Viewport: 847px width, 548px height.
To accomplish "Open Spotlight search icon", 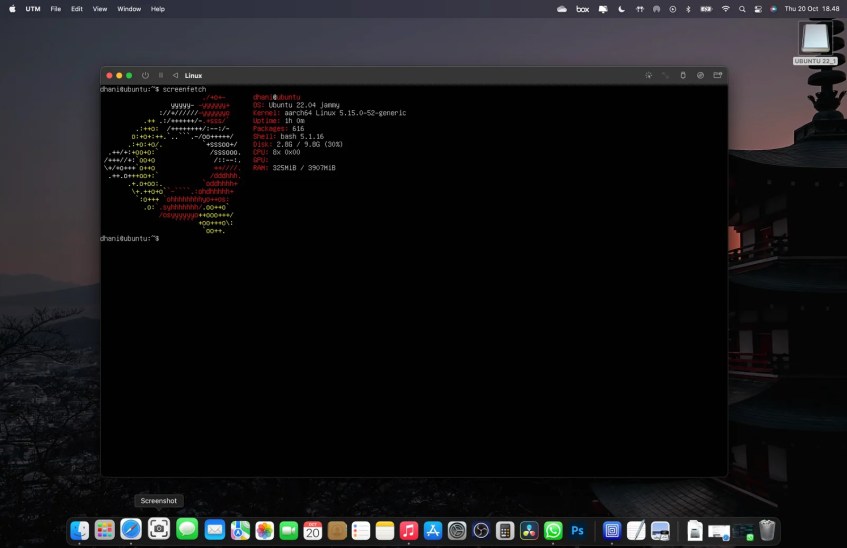I will pos(742,9).
